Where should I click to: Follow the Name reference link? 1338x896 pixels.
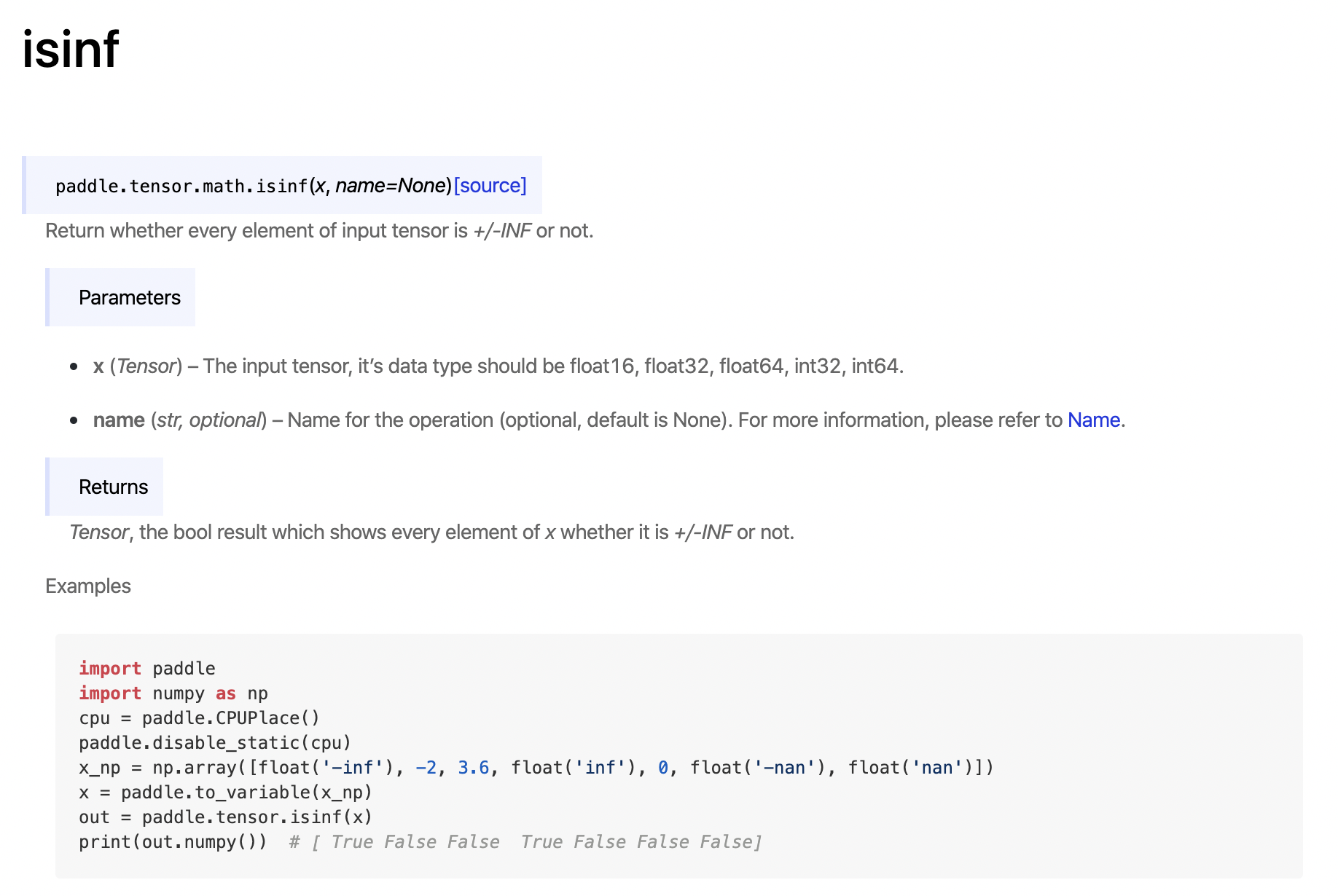[x=1093, y=420]
